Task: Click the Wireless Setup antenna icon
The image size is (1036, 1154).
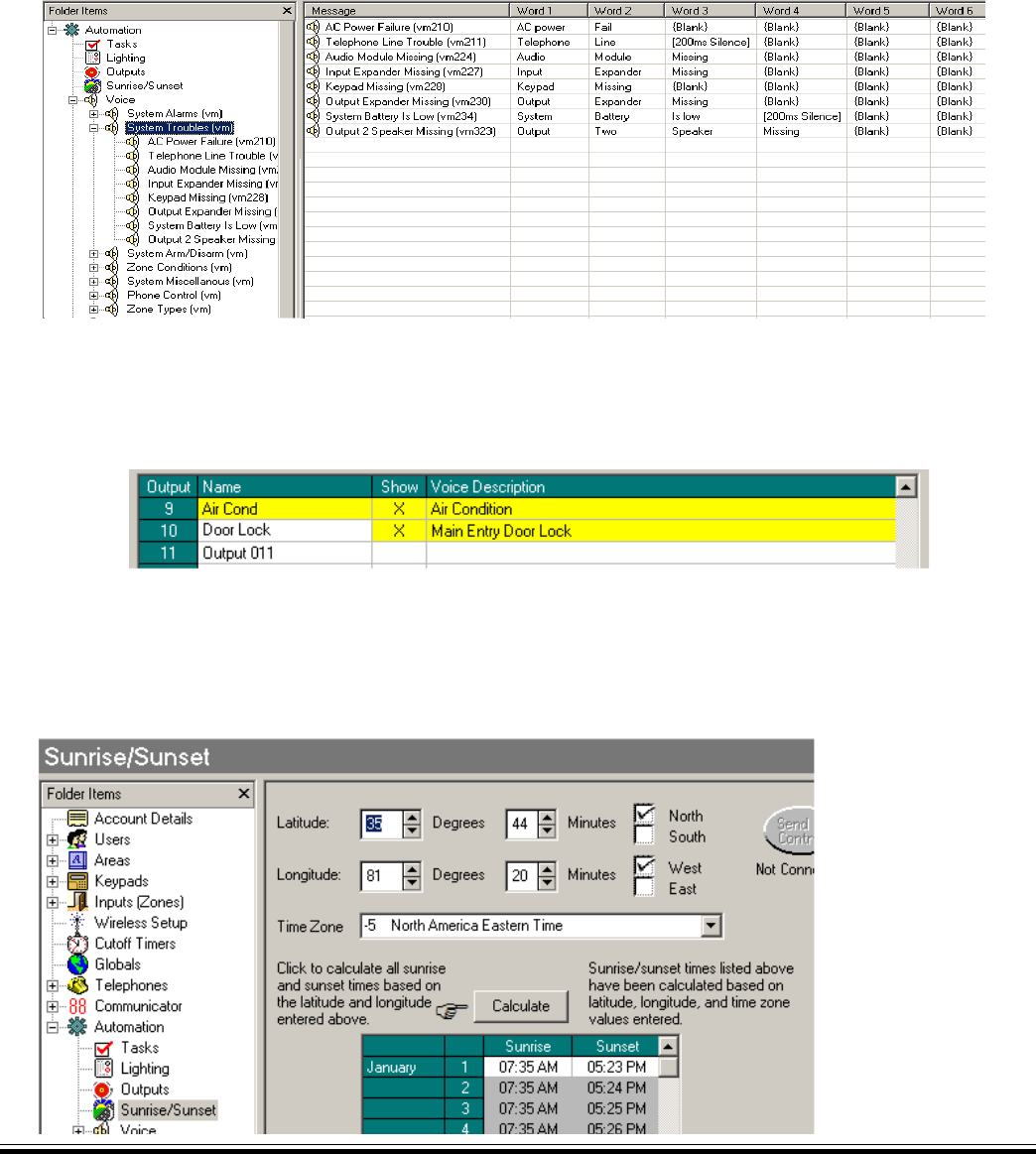Action: tap(77, 923)
